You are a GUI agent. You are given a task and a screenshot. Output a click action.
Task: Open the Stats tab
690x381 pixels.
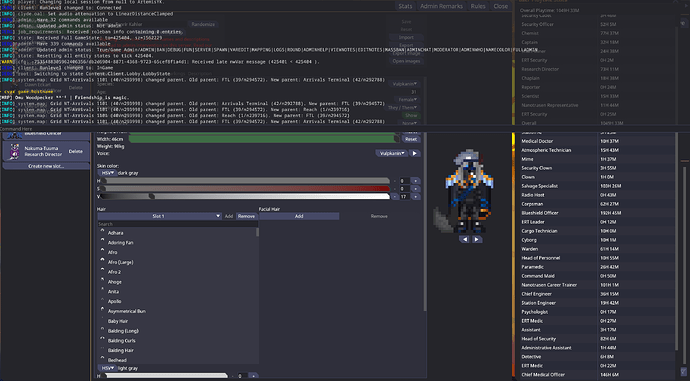click(x=405, y=6)
